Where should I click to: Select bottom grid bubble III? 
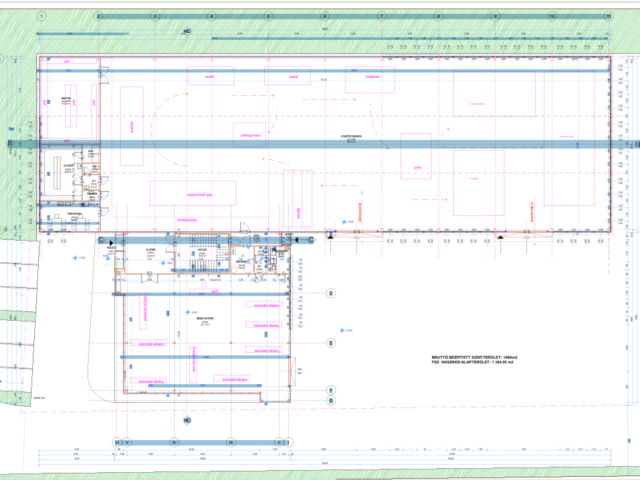click(x=231, y=440)
